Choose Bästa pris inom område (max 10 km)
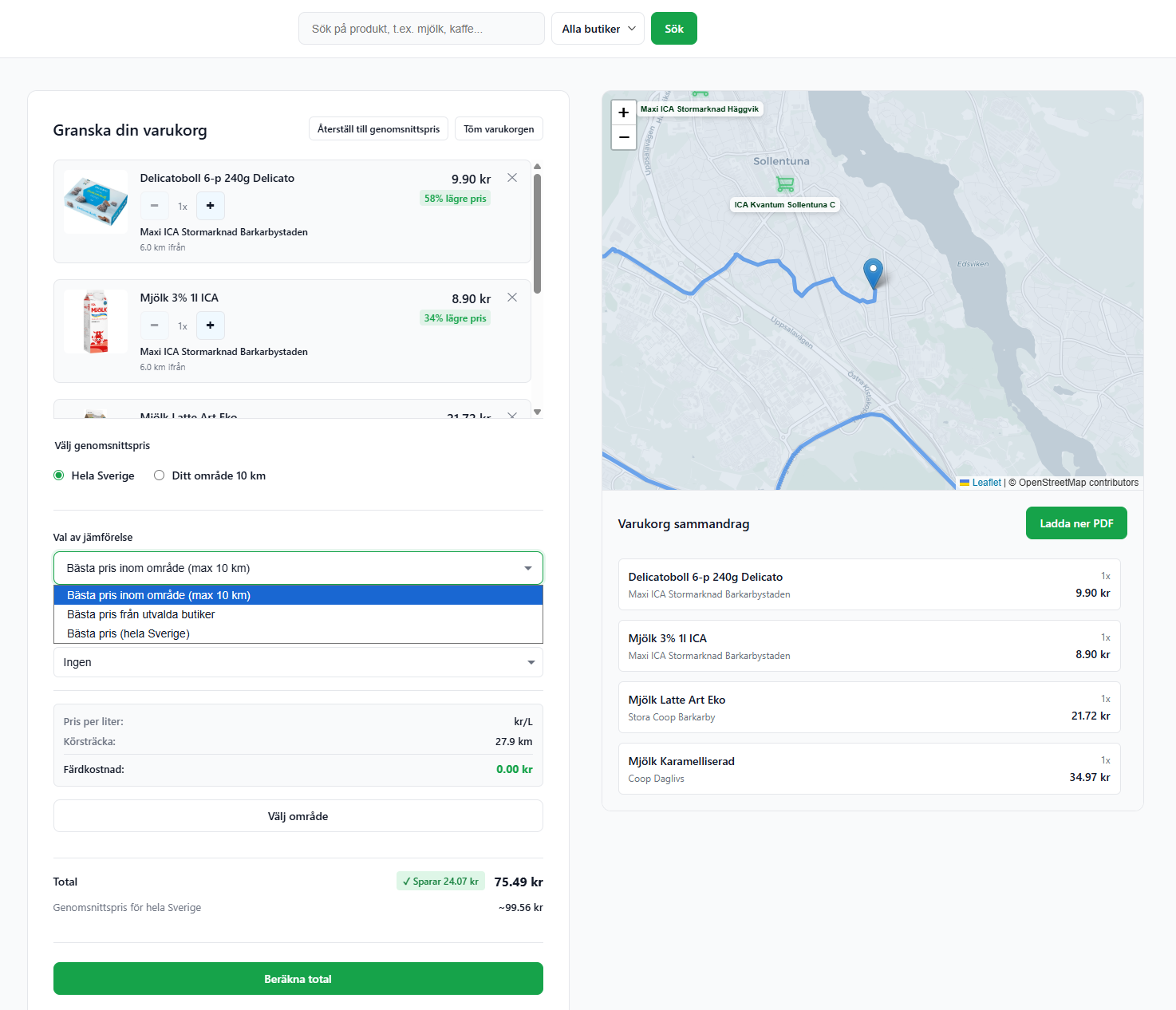The height and width of the screenshot is (1010, 1176). tap(298, 595)
